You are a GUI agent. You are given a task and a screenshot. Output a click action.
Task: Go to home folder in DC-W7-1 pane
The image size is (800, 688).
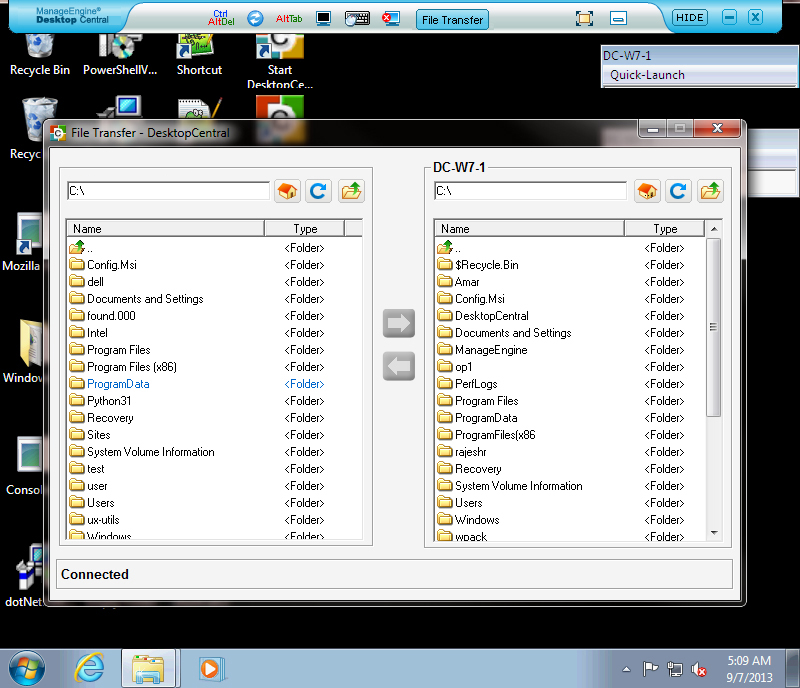[647, 191]
